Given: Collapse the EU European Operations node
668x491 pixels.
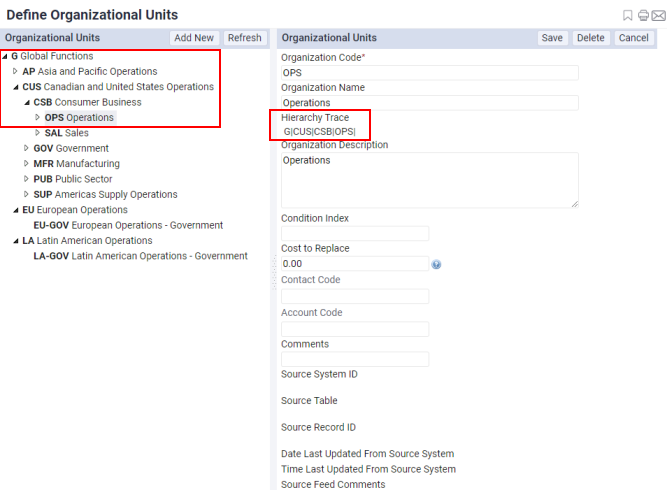Looking at the screenshot, I should 15,210.
